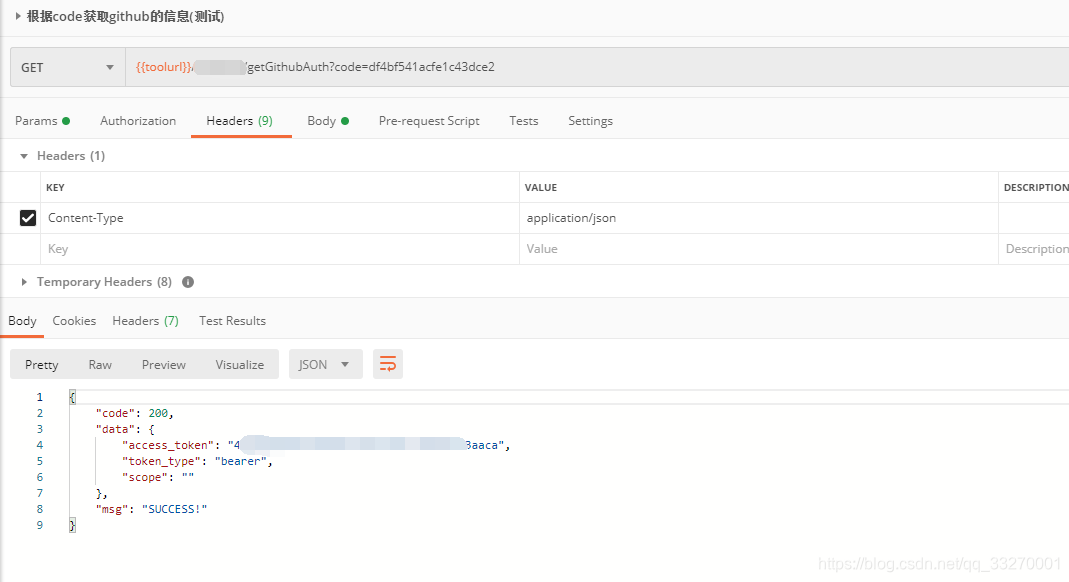Click the request URL input field

point(597,67)
